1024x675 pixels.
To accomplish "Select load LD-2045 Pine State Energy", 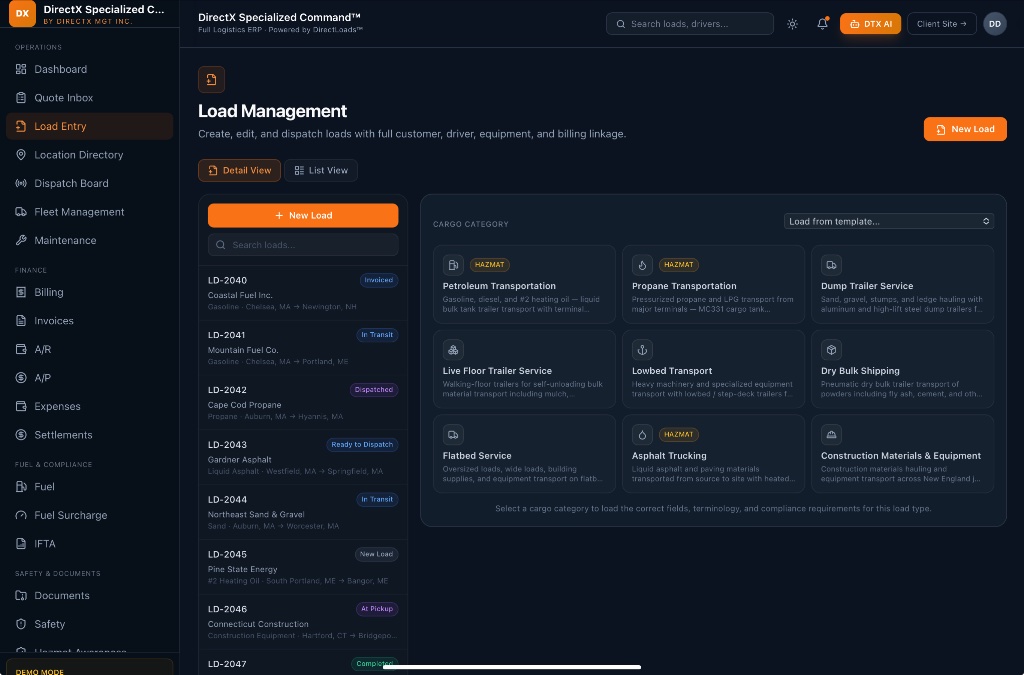I will 303,567.
